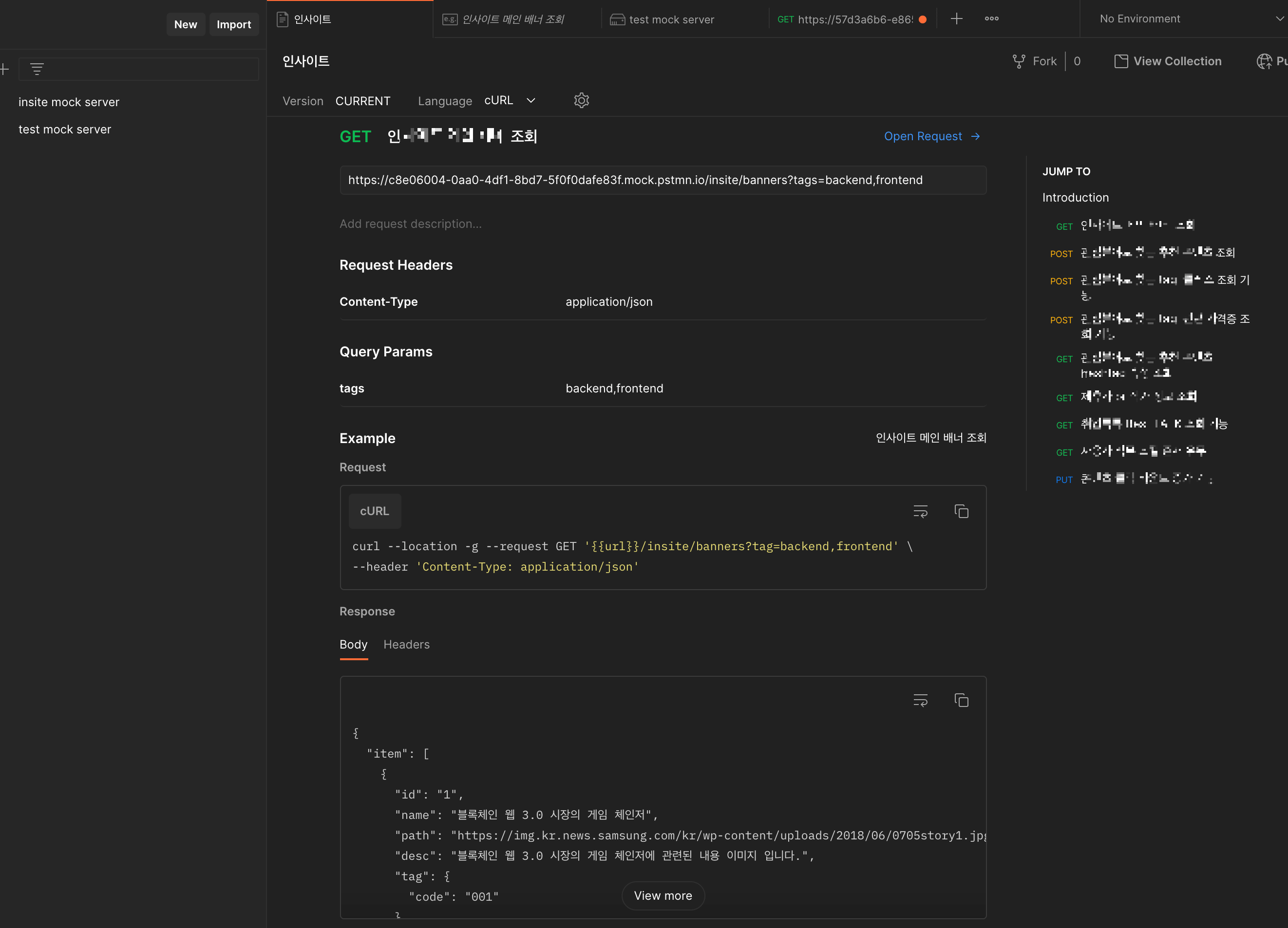
Task: Select insite mock server in sidebar
Action: click(x=69, y=102)
